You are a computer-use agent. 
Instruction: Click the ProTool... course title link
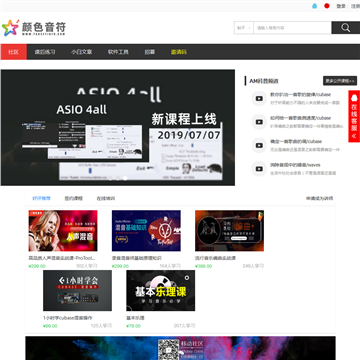(62, 258)
